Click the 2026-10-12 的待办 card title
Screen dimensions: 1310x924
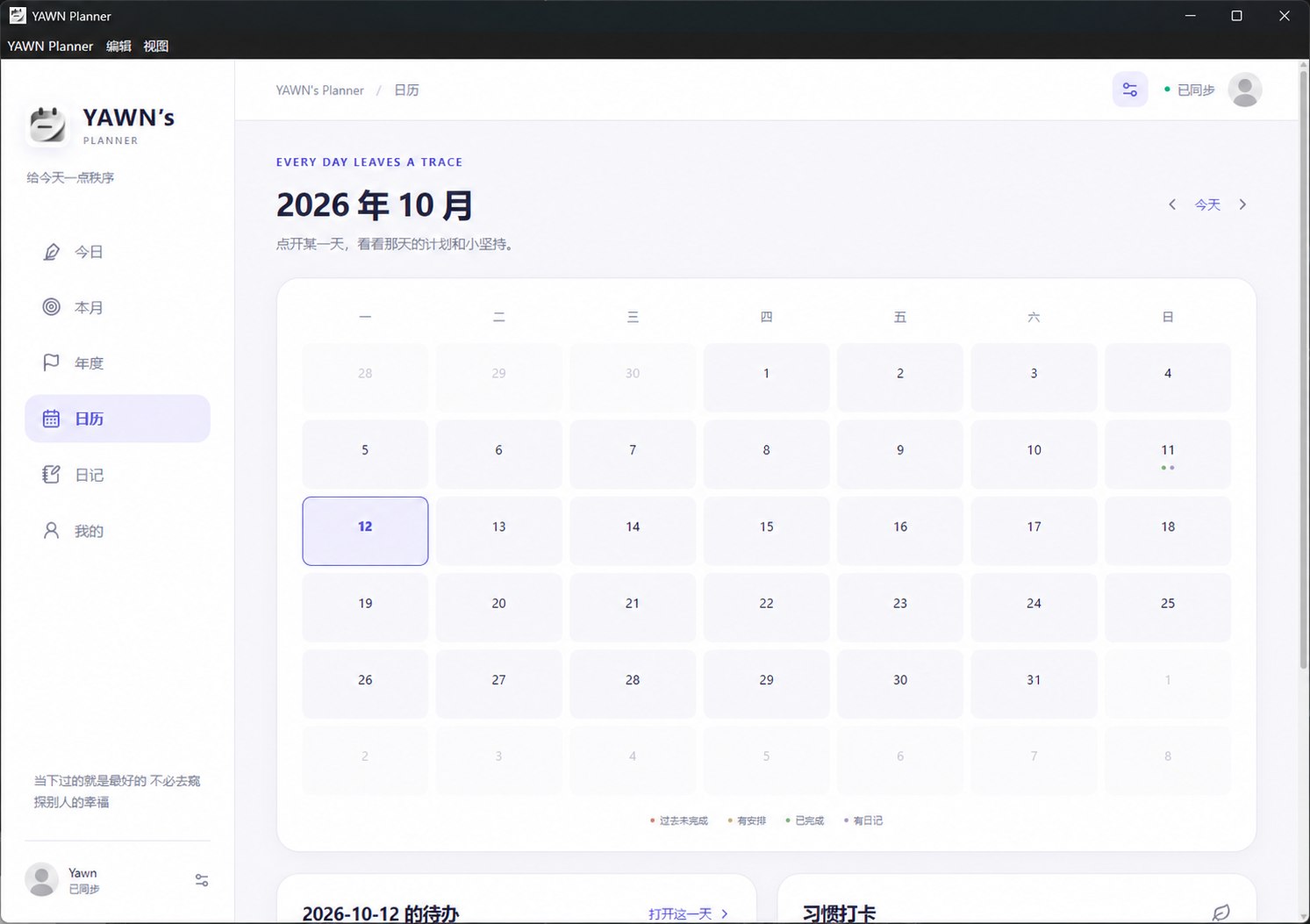(x=381, y=914)
